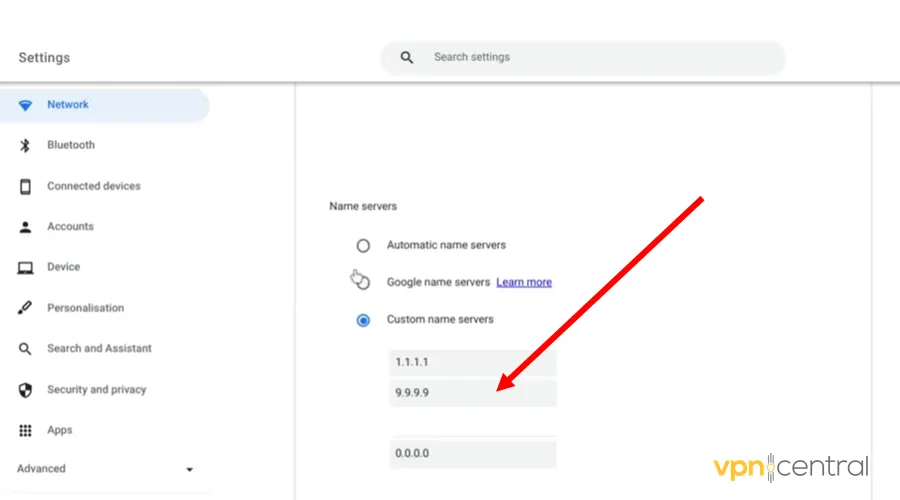Viewport: 900px width, 500px height.
Task: Expand the Advanced section arrow
Action: tap(189, 470)
